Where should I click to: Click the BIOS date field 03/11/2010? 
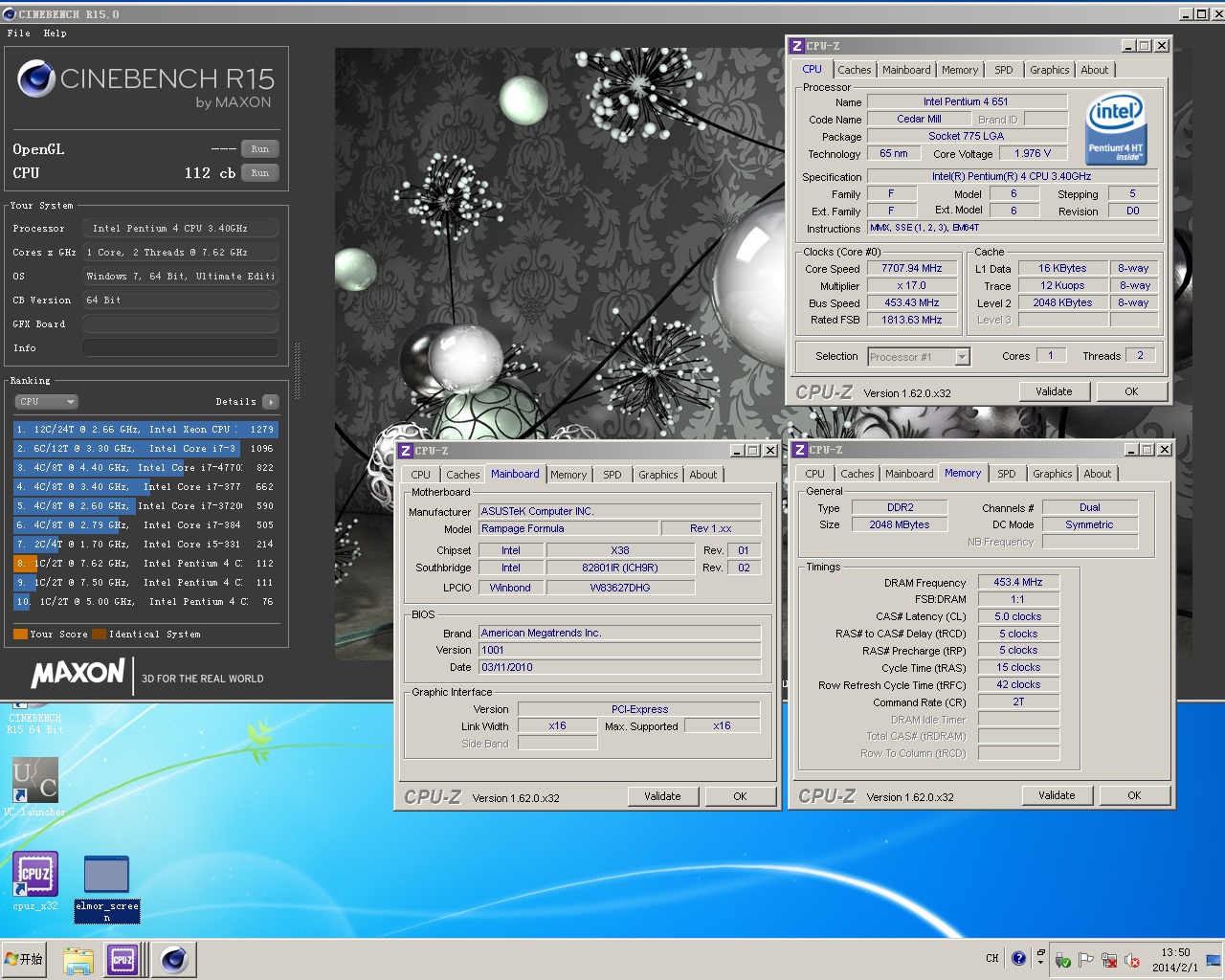point(619,667)
